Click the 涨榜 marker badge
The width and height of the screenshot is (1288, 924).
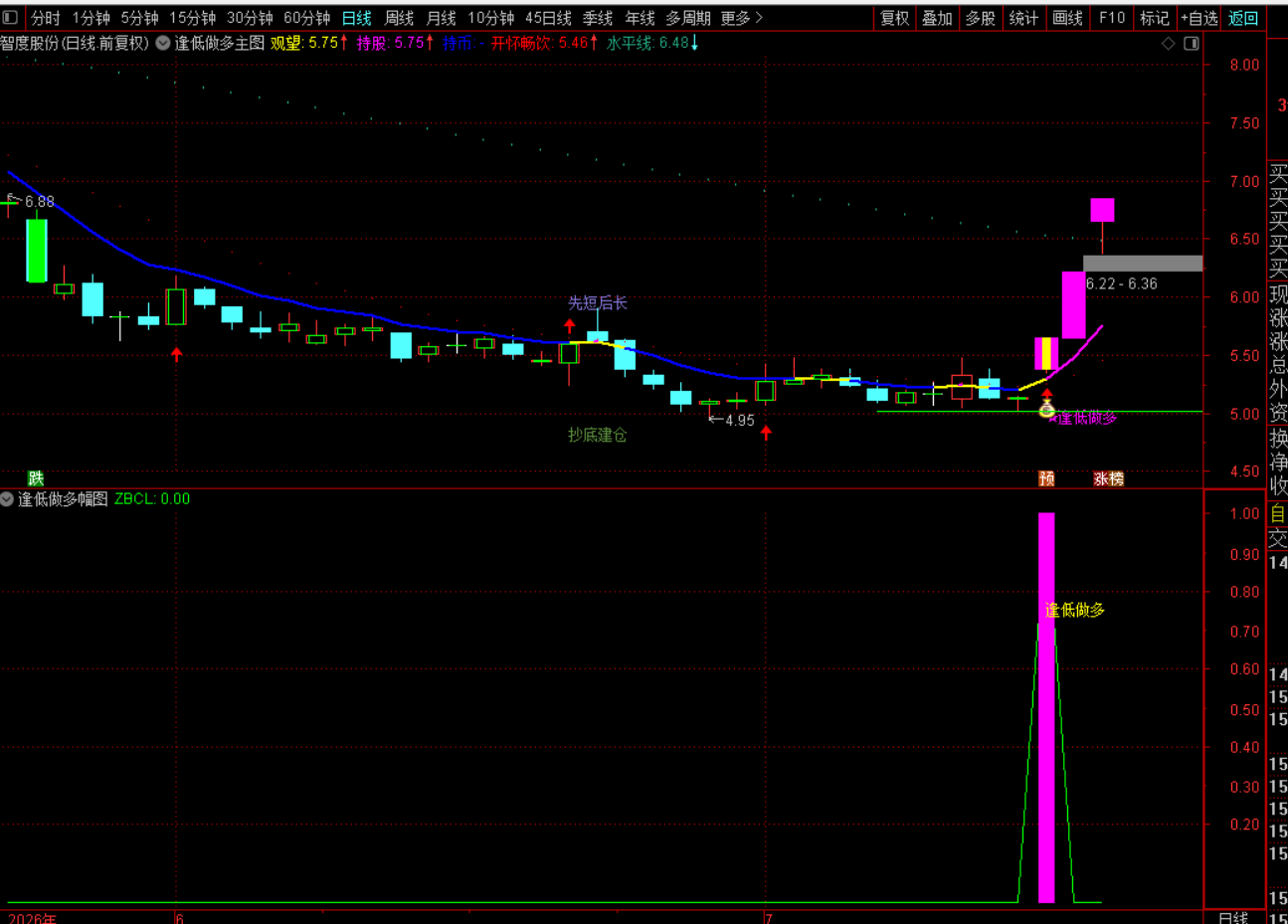[x=1108, y=478]
